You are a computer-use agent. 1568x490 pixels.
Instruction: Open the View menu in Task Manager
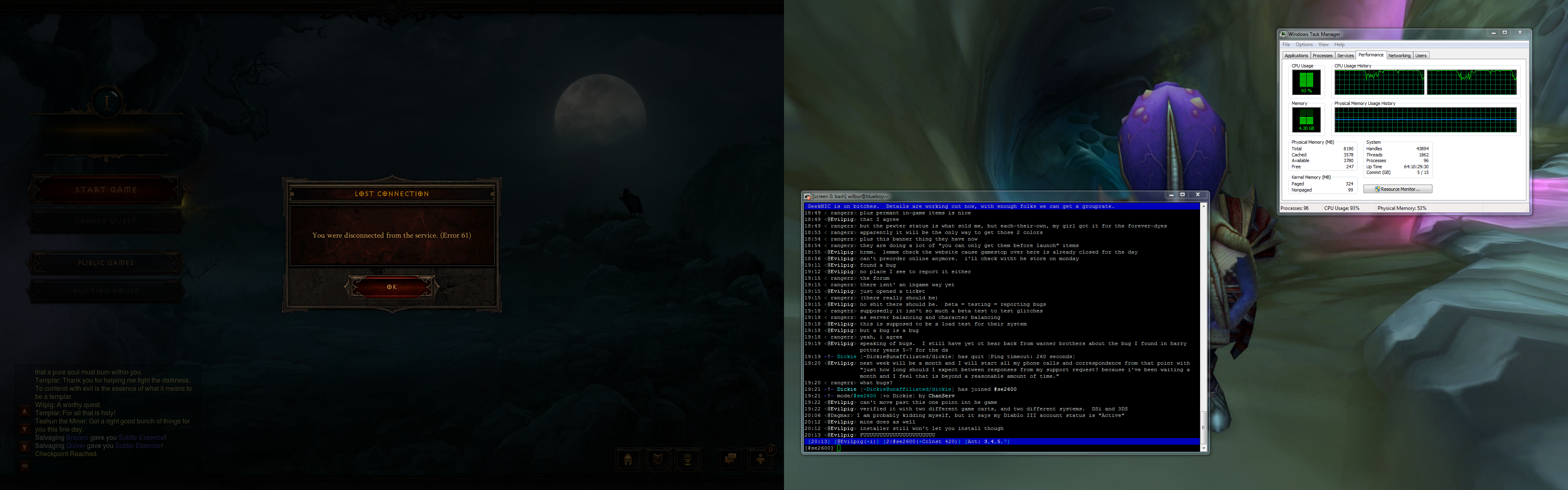coord(1323,45)
